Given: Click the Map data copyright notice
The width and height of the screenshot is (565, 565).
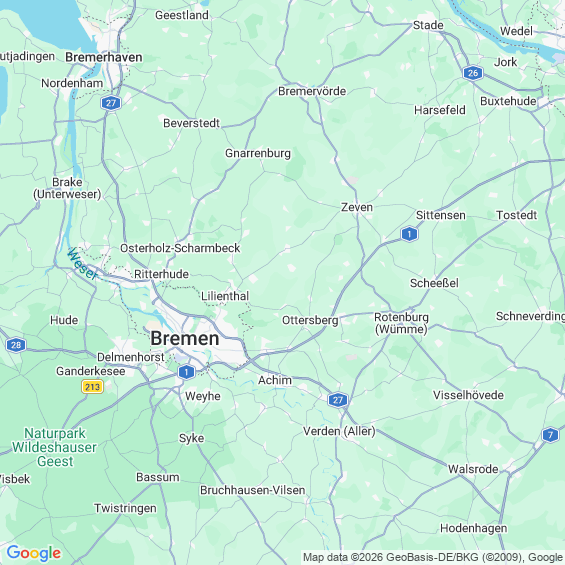Looking at the screenshot, I should (433, 557).
